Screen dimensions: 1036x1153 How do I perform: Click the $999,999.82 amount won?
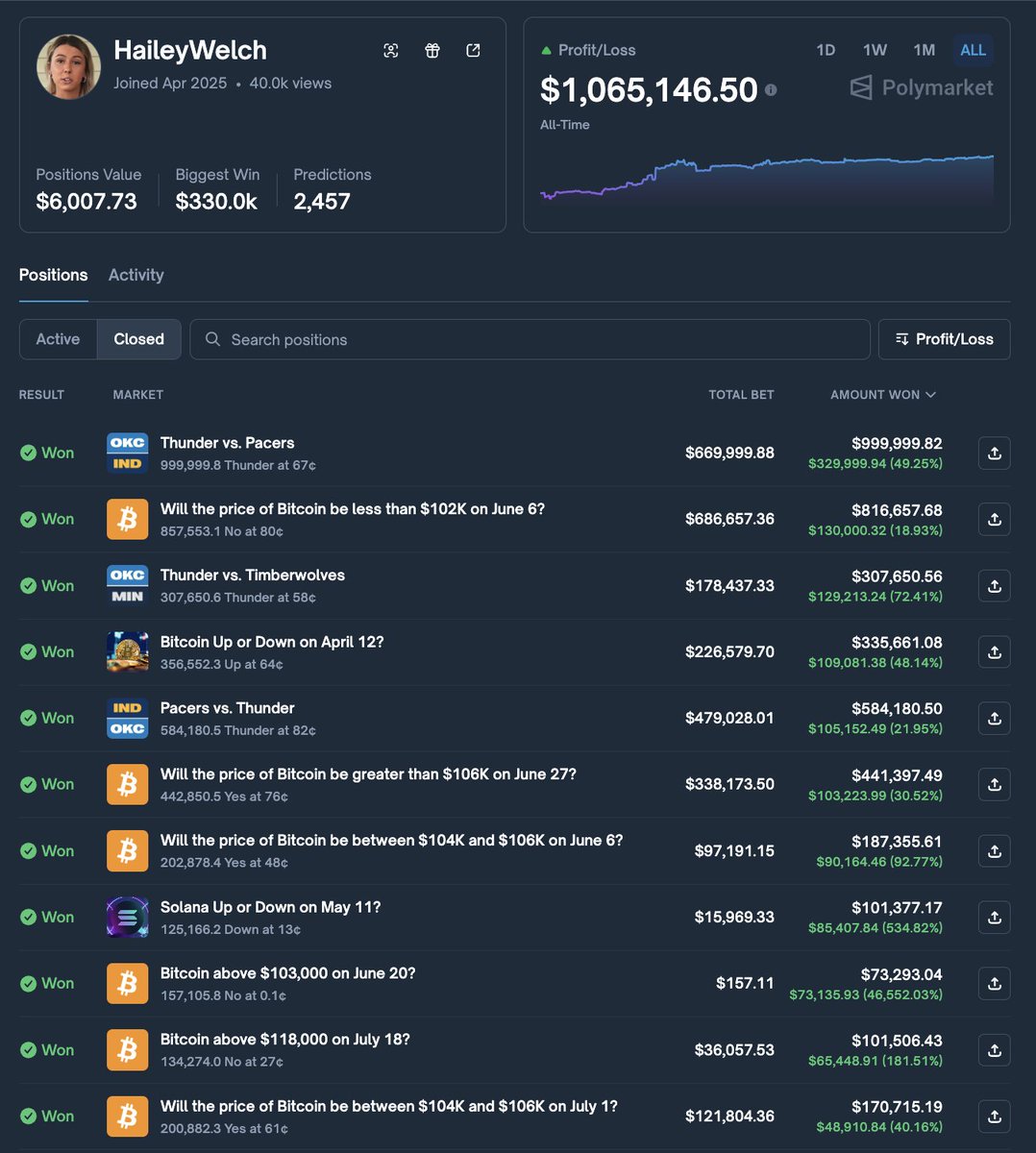coord(897,444)
